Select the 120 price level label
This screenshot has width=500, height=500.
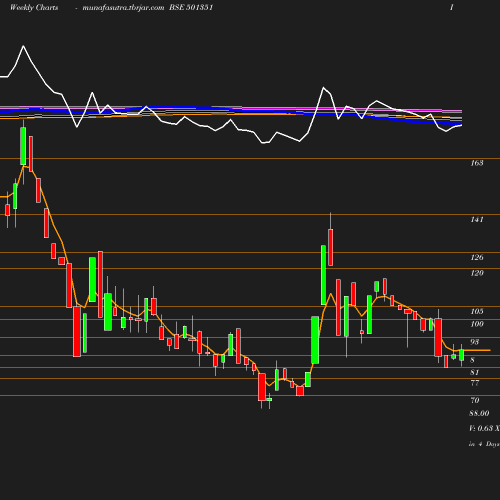pyautogui.click(x=477, y=273)
